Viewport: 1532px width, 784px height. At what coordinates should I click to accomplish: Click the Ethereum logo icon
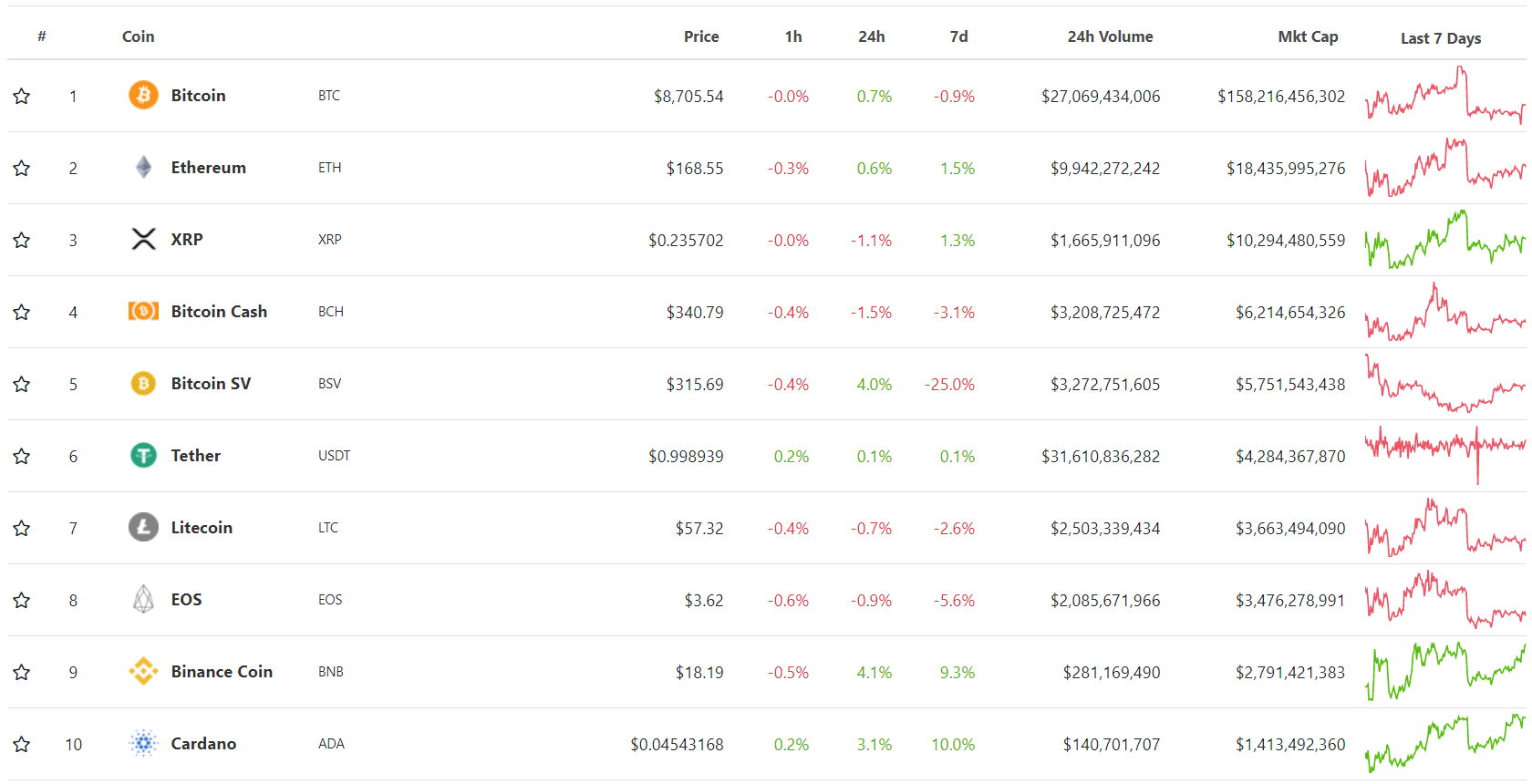click(143, 167)
